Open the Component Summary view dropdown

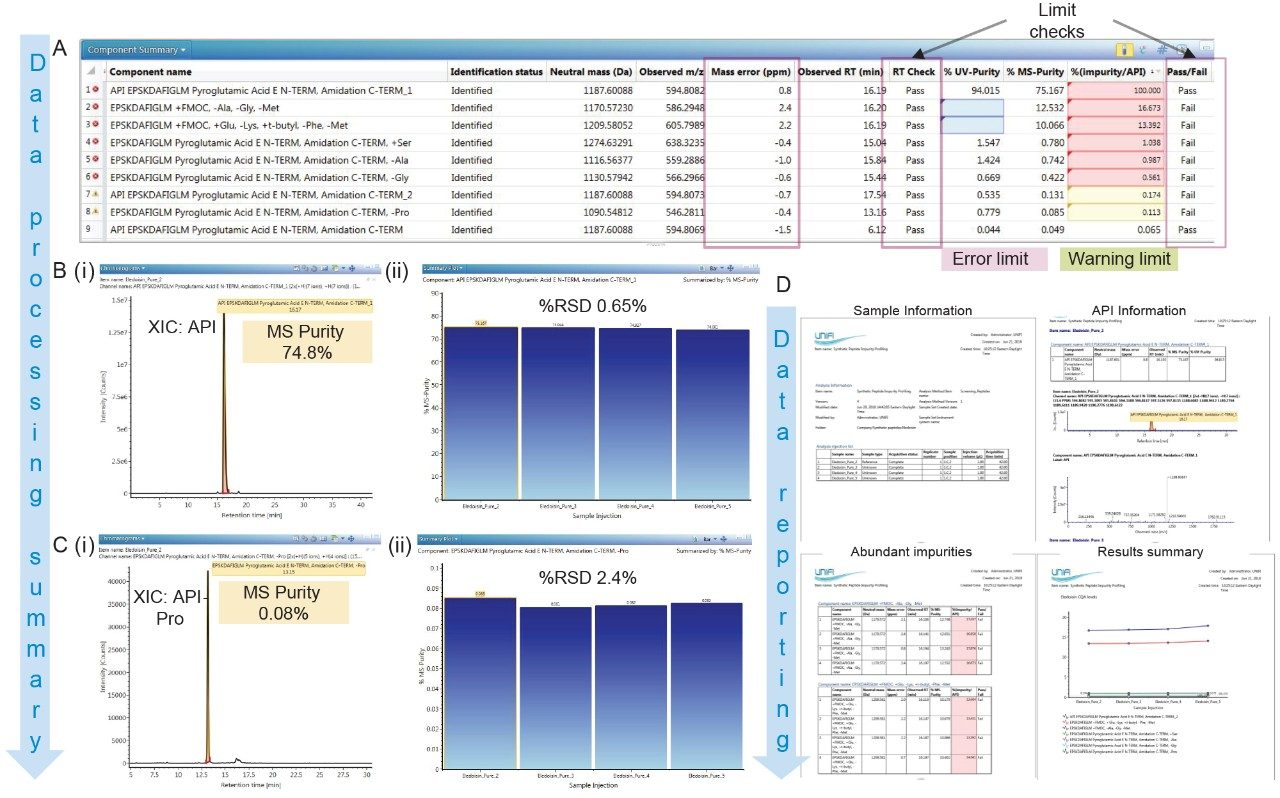click(183, 50)
